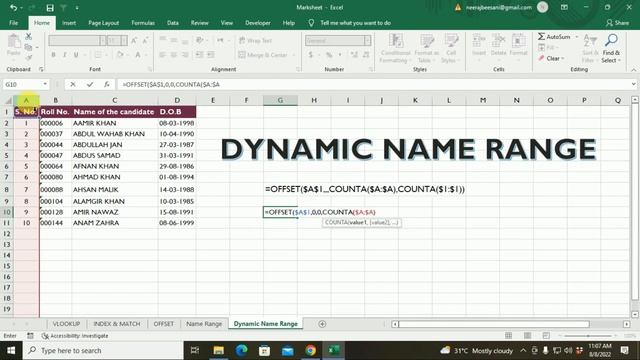Click the Select All corner triangle

(8, 100)
